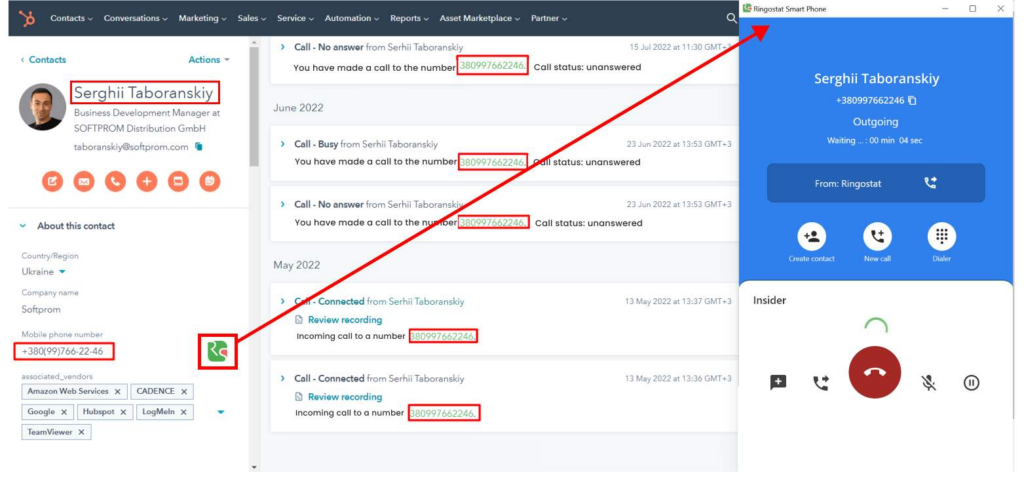Image resolution: width=1024 pixels, height=485 pixels.
Task: Remove CADENCE vendor tag
Action: (x=184, y=392)
